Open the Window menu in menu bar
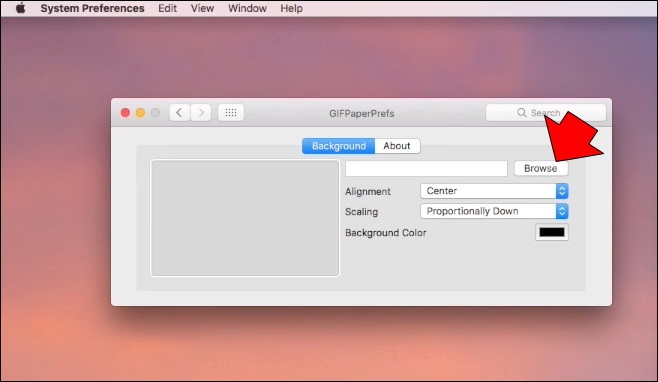 point(247,8)
